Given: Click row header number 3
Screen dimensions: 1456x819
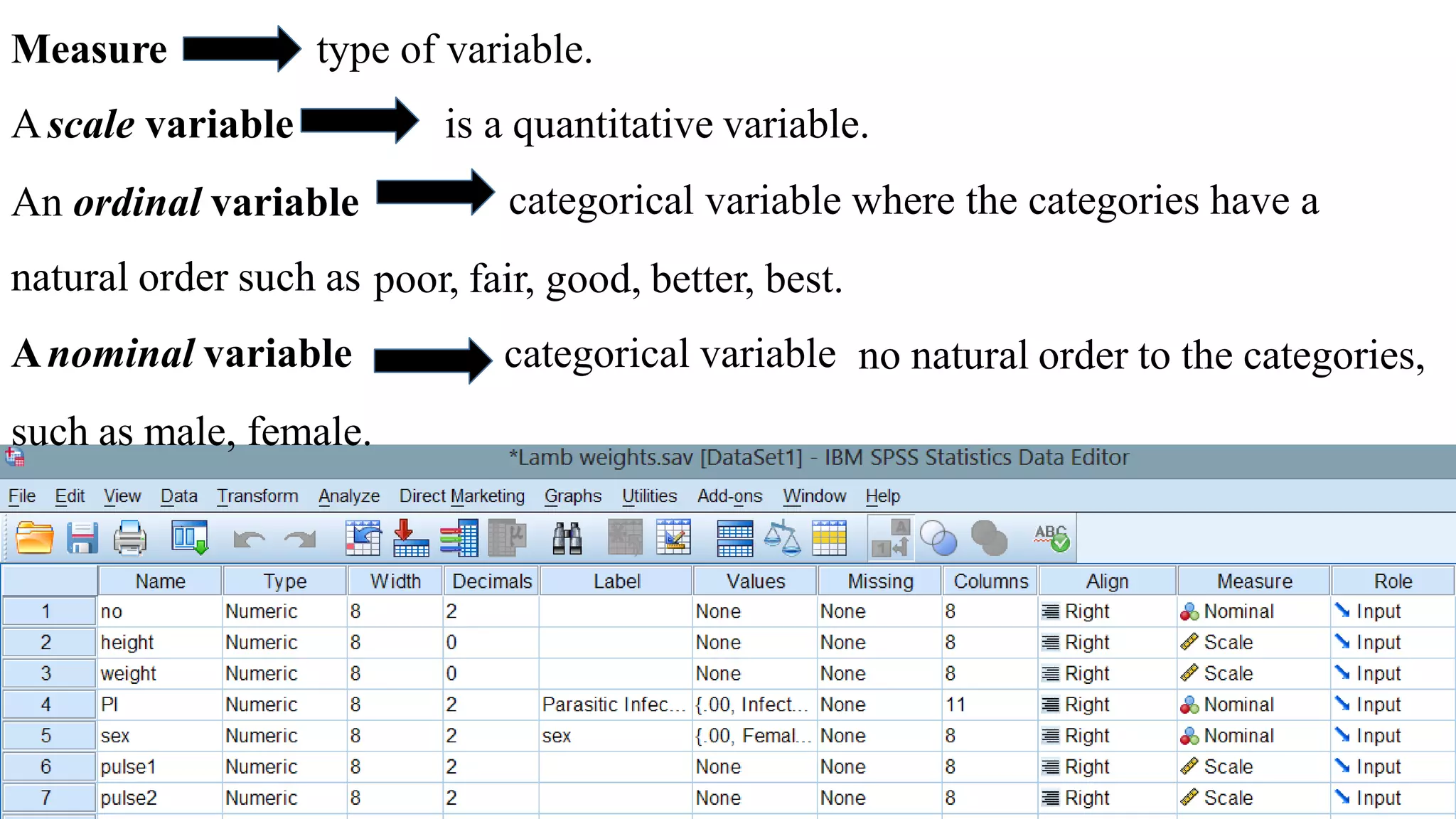Looking at the screenshot, I should coord(47,673).
